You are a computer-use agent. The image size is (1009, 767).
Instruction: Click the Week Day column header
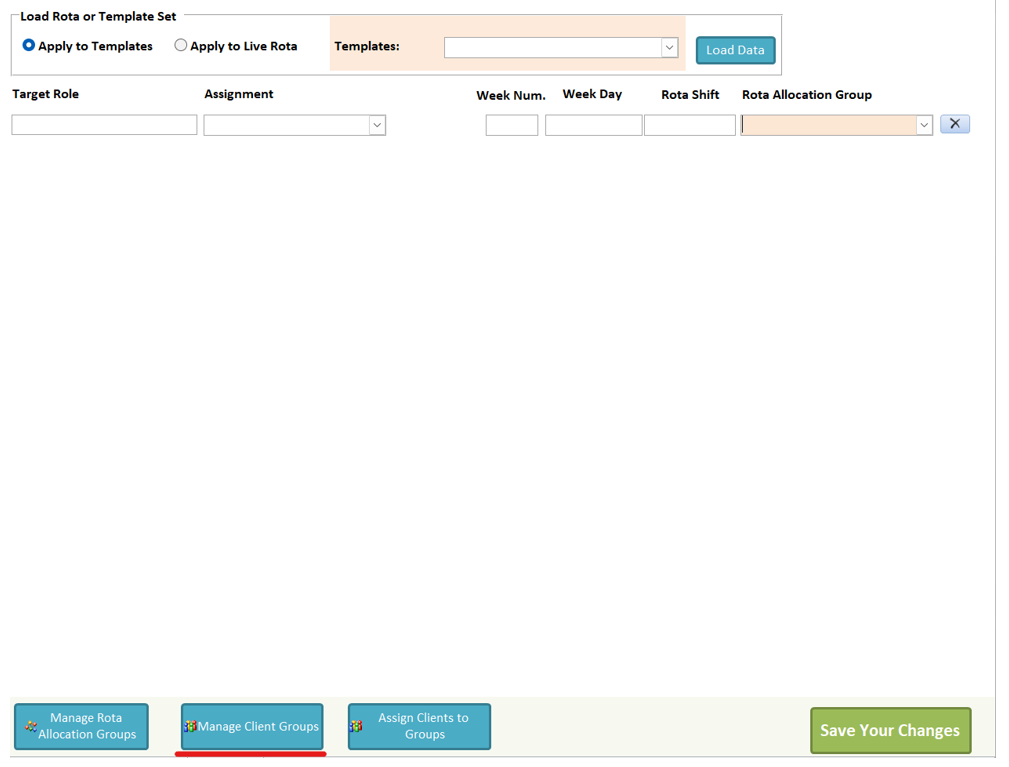pos(592,94)
